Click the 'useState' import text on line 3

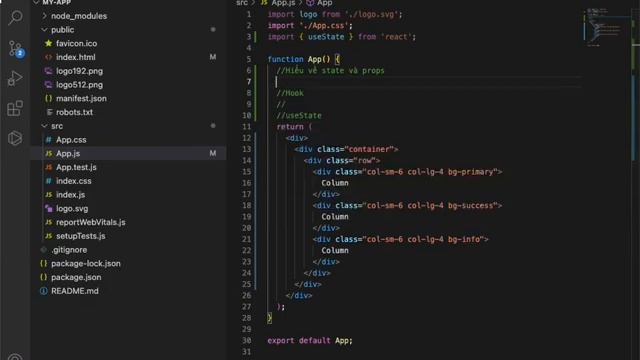pos(326,37)
